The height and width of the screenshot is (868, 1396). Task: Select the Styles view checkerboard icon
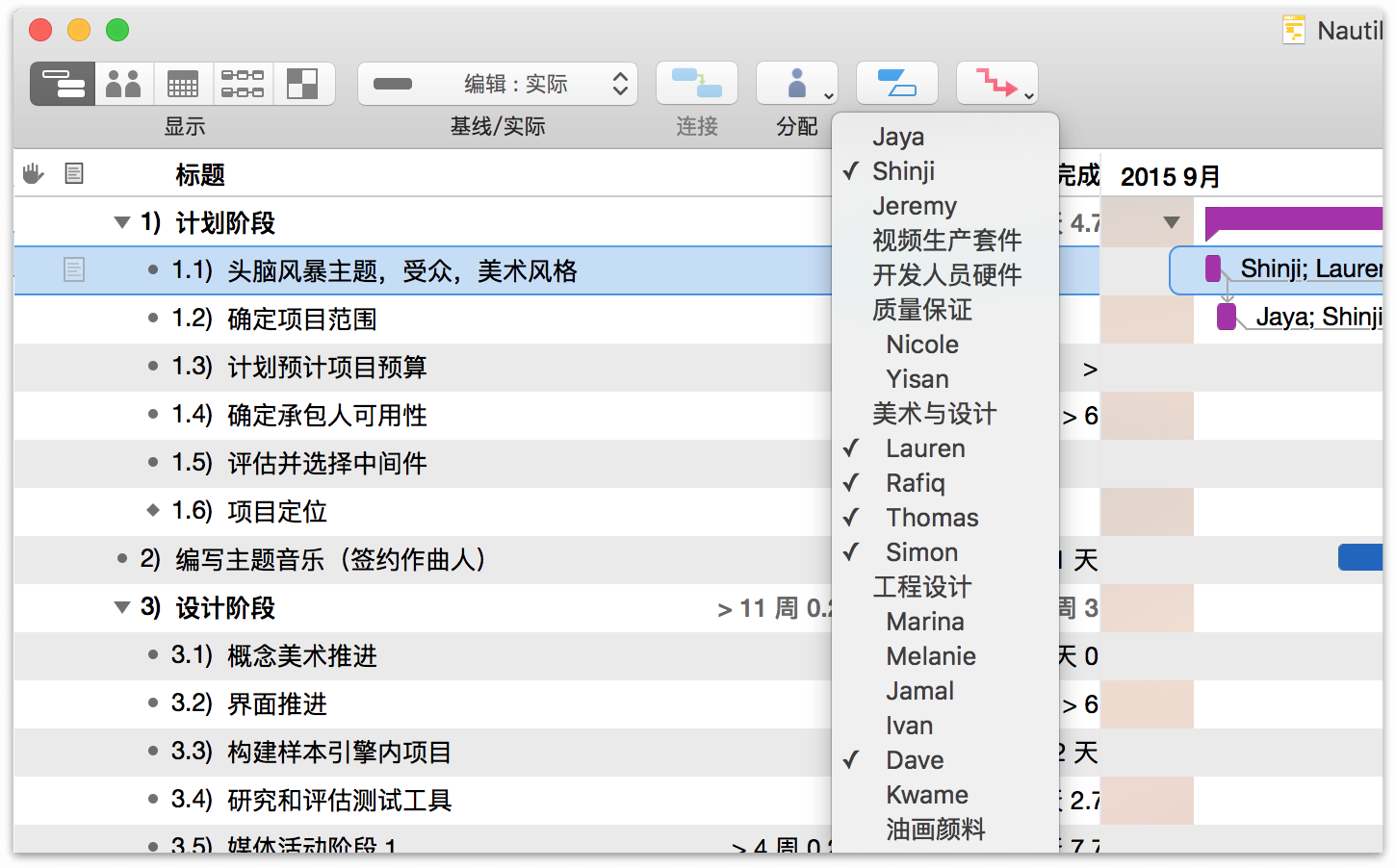303,84
